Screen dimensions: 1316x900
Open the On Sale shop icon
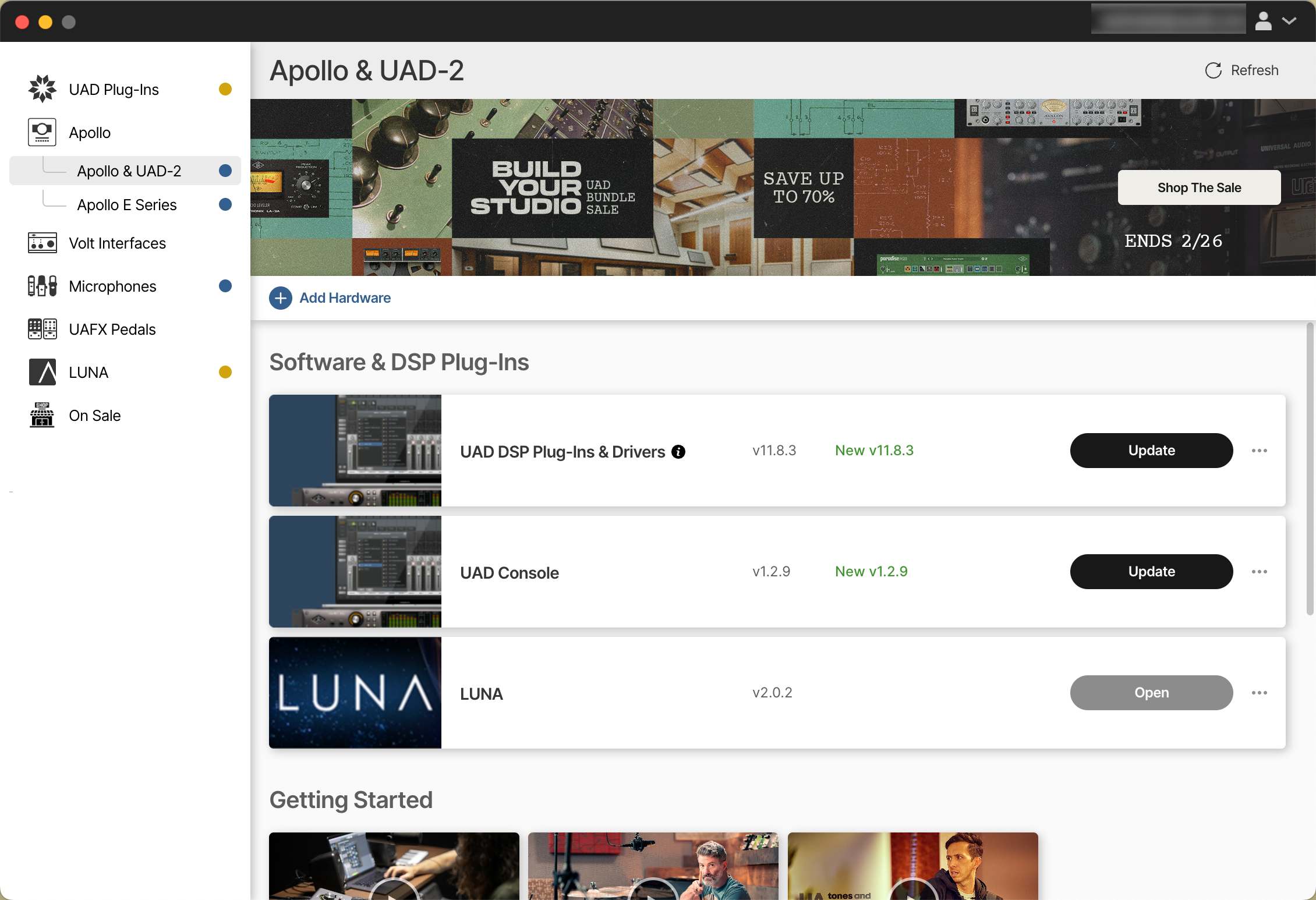[41, 415]
